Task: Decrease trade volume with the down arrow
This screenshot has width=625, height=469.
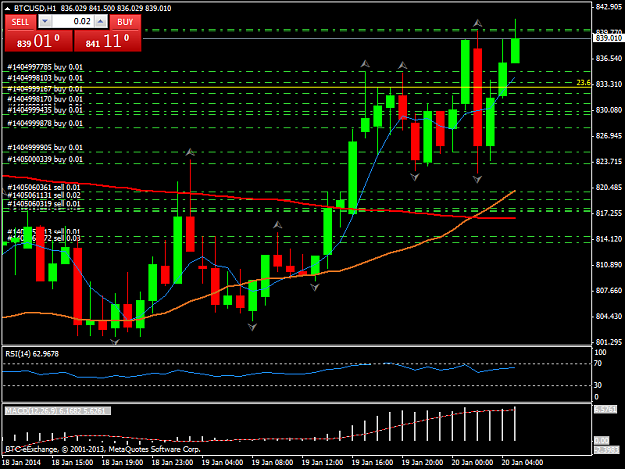Action: 45,22
